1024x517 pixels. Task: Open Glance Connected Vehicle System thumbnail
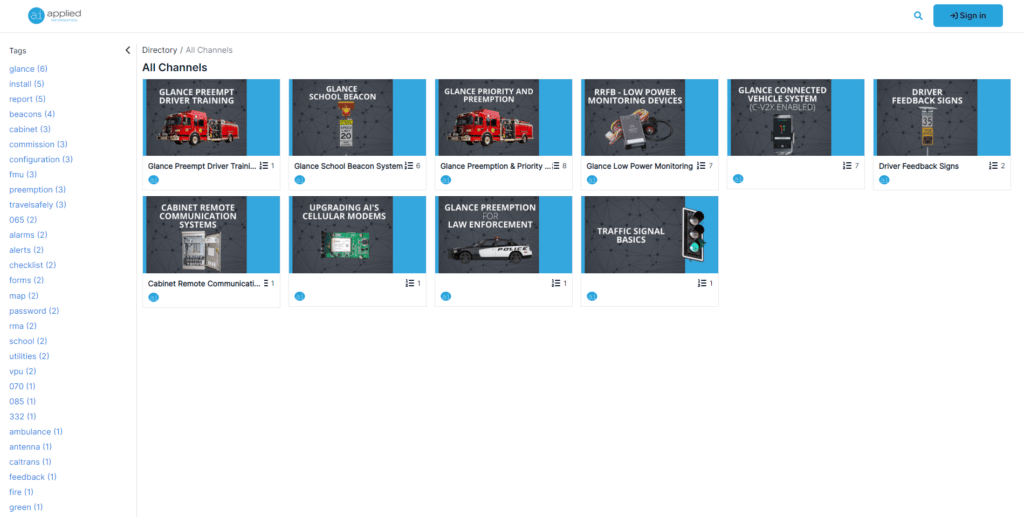click(796, 118)
